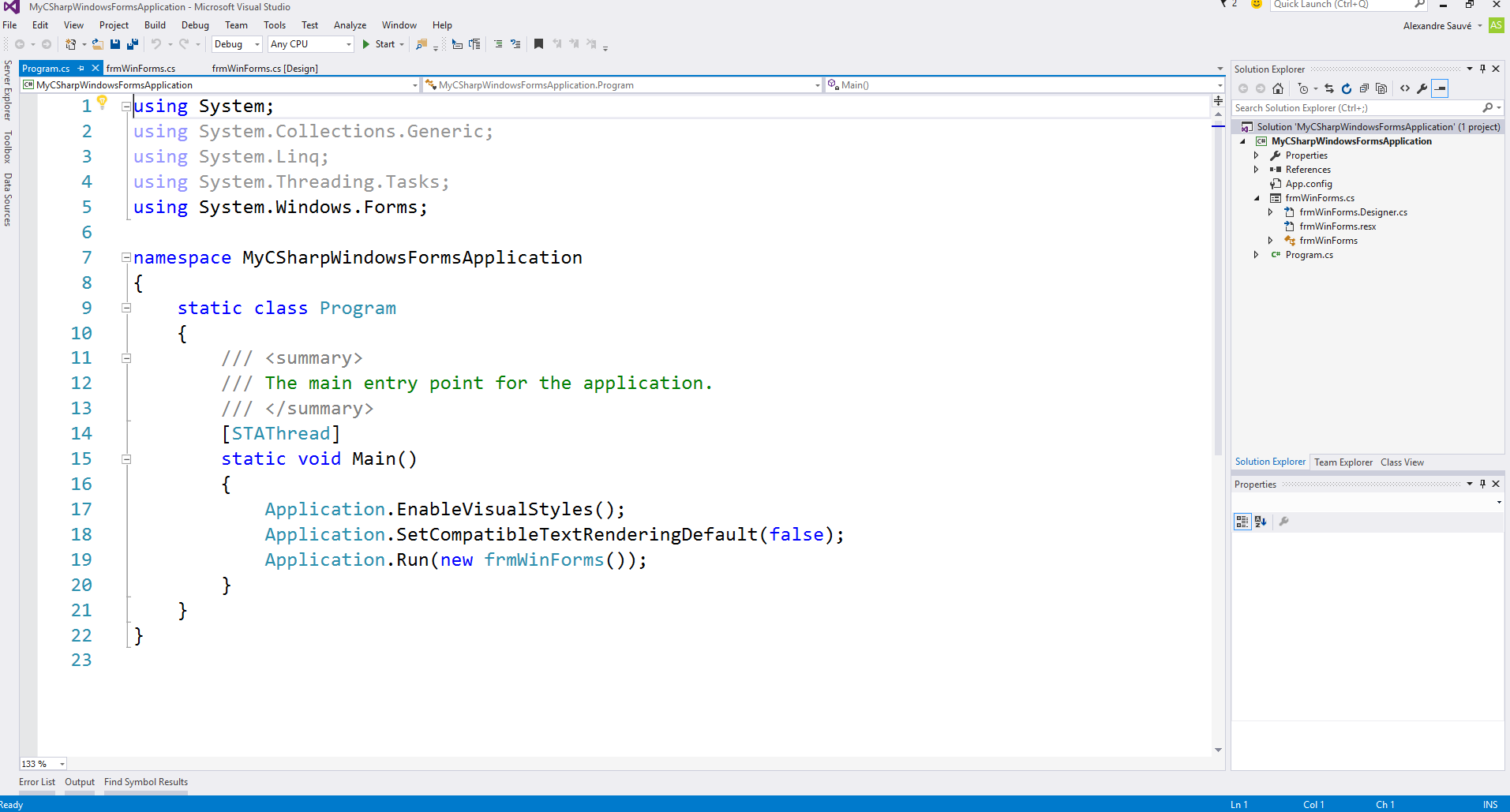Click the Save All toolbar icon
The width and height of the screenshot is (1510, 812).
[x=132, y=44]
